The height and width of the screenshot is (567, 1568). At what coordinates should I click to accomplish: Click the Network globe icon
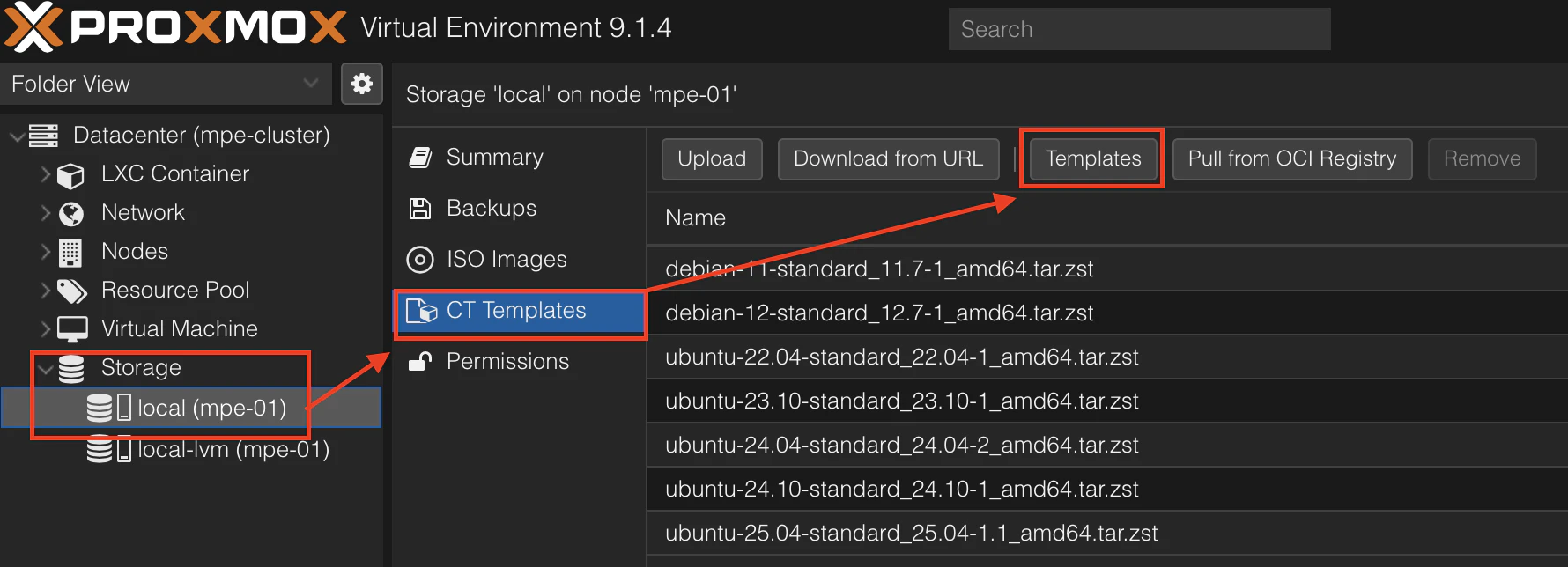point(70,214)
